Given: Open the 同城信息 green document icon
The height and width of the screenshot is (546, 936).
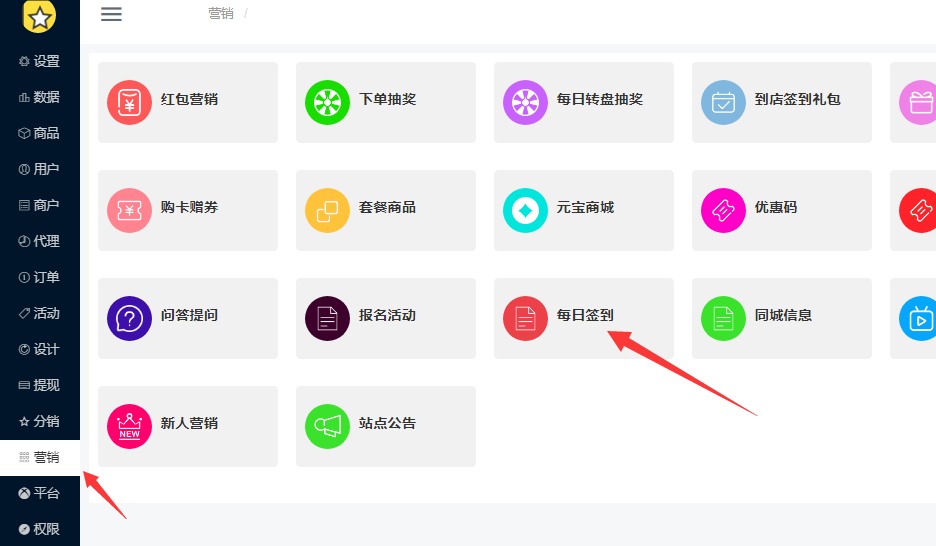Looking at the screenshot, I should (x=723, y=319).
